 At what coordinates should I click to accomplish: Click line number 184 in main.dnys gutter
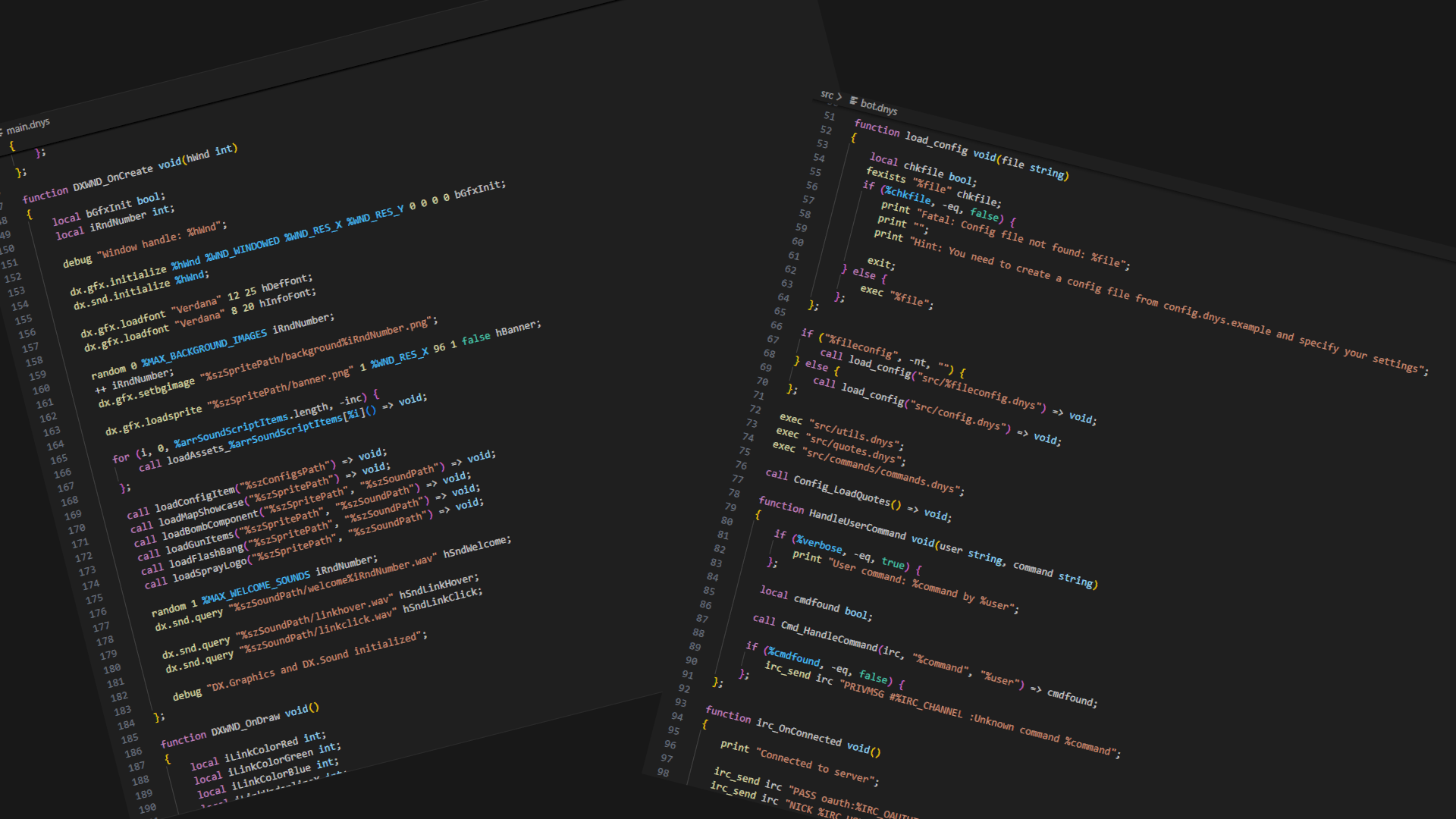coord(126,724)
